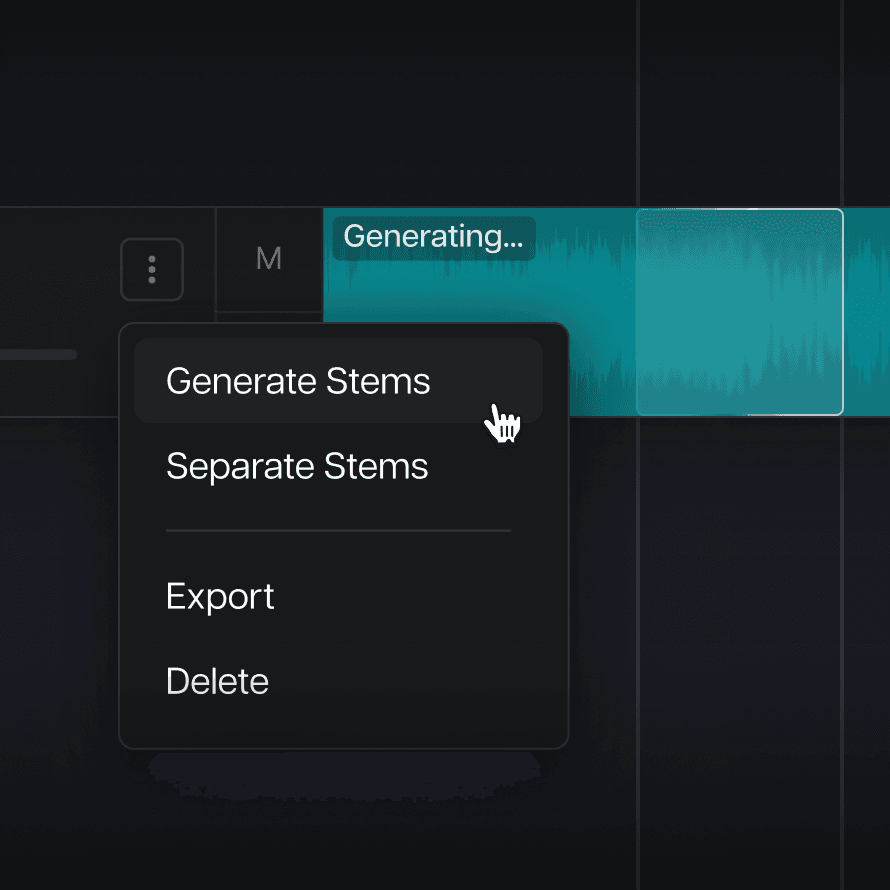Click the second vertical timeline grid line above the clip
This screenshot has width=890, height=890.
coord(842,100)
